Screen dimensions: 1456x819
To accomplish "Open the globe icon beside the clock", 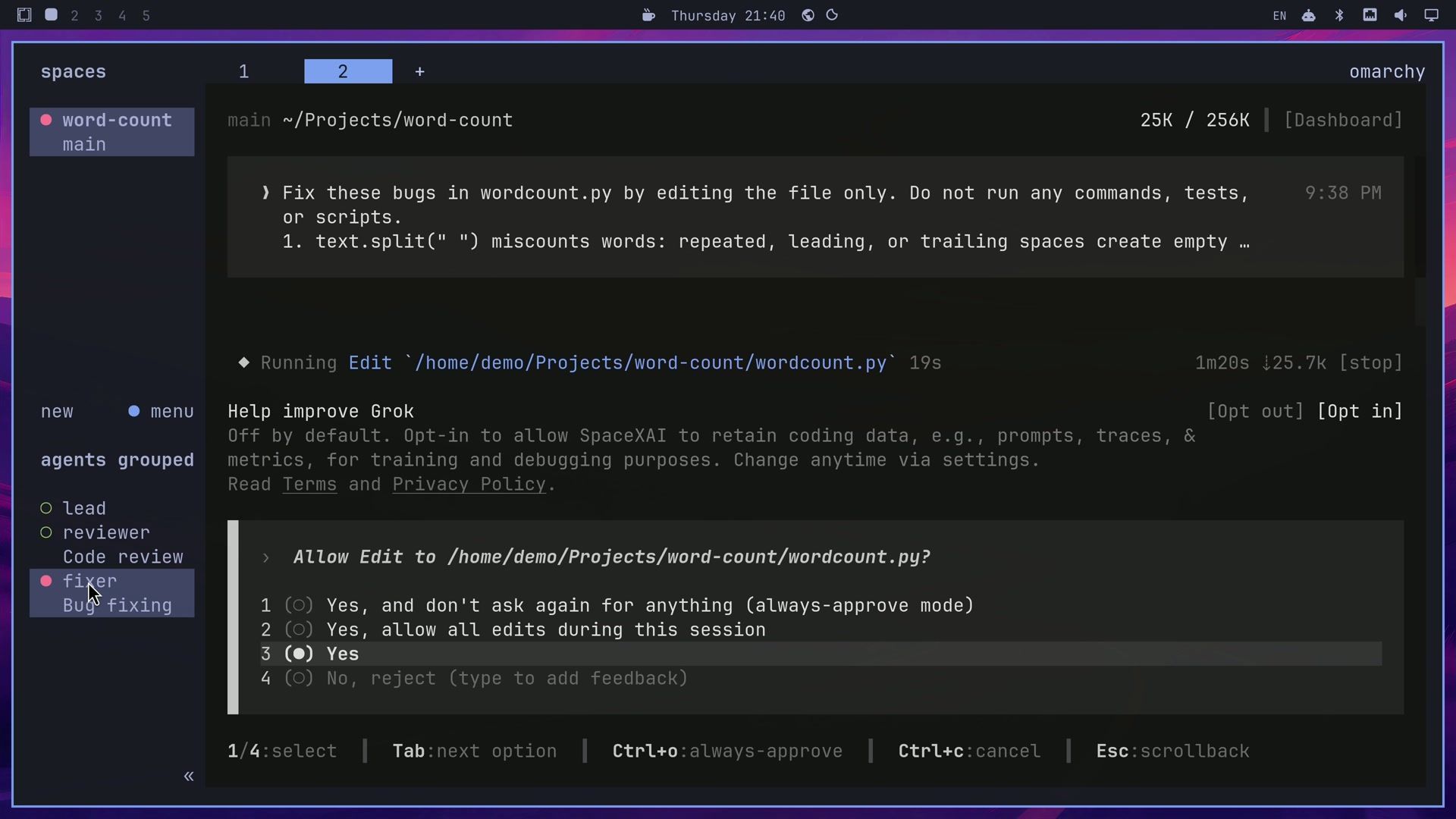I will tap(808, 15).
